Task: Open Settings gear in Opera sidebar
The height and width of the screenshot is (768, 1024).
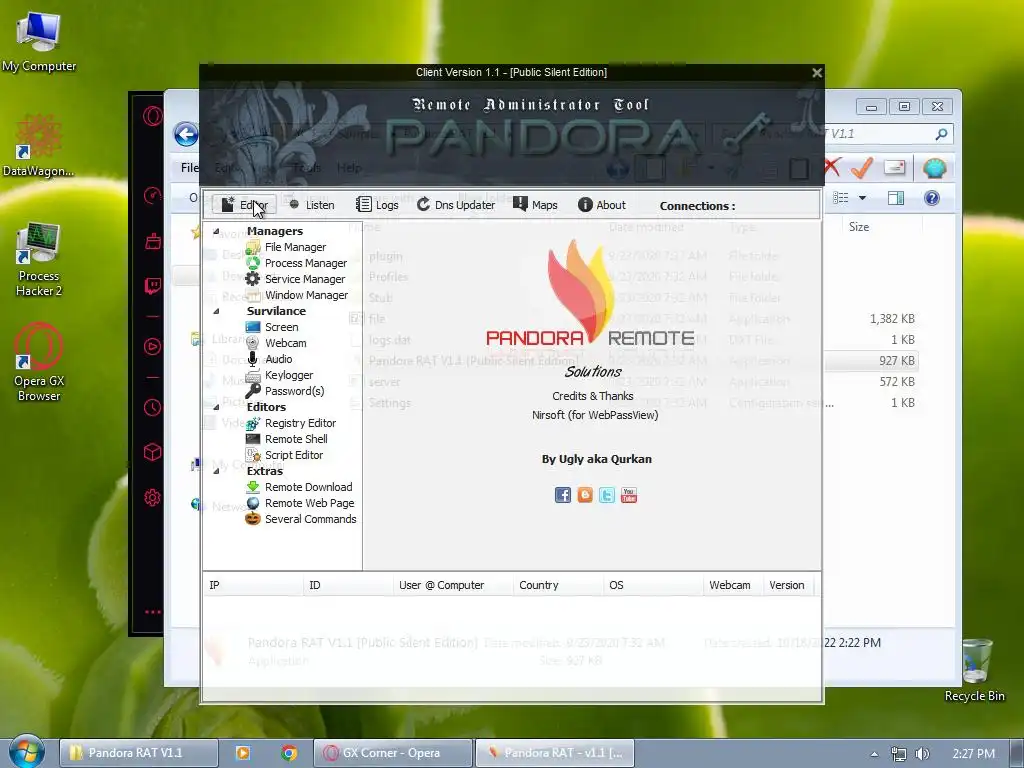Action: pos(153,498)
